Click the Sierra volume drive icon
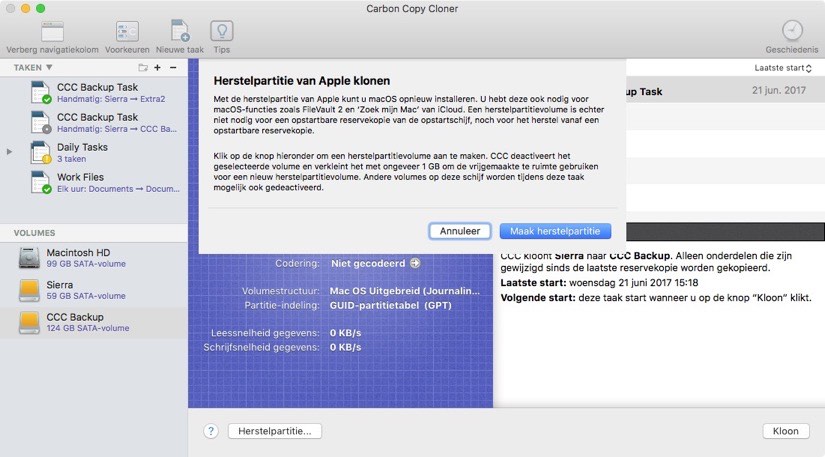Viewport: 825px width, 457px height. [x=29, y=290]
